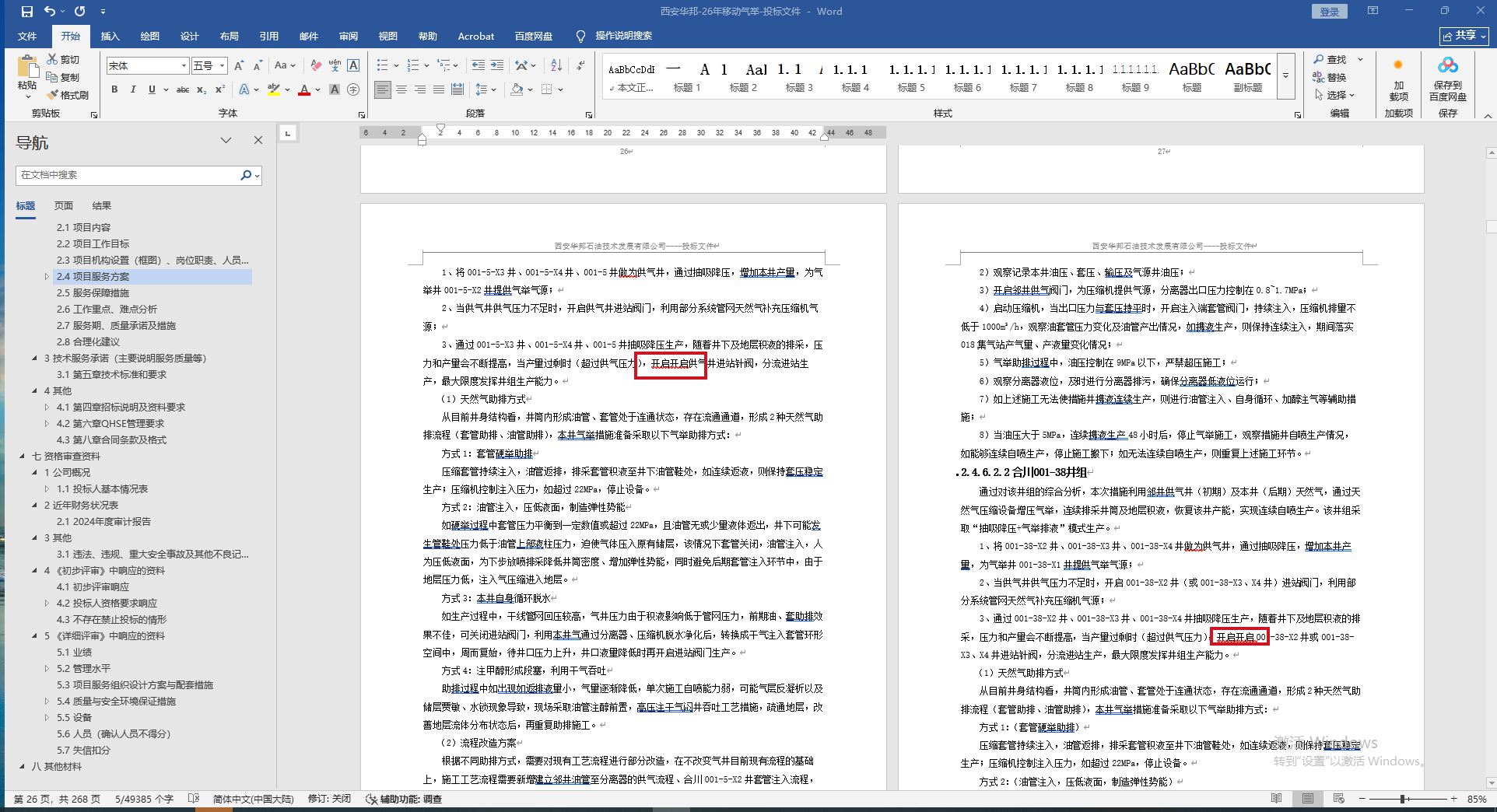Click the Increase Indent icon
1497x812 pixels.
coord(497,65)
